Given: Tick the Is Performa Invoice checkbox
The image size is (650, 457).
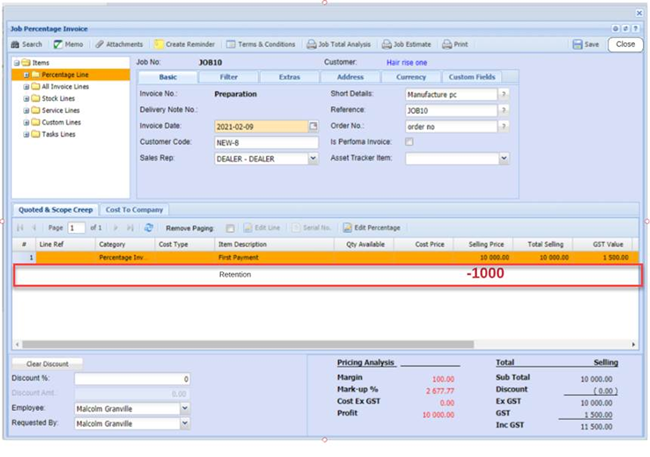Looking at the screenshot, I should (410, 142).
